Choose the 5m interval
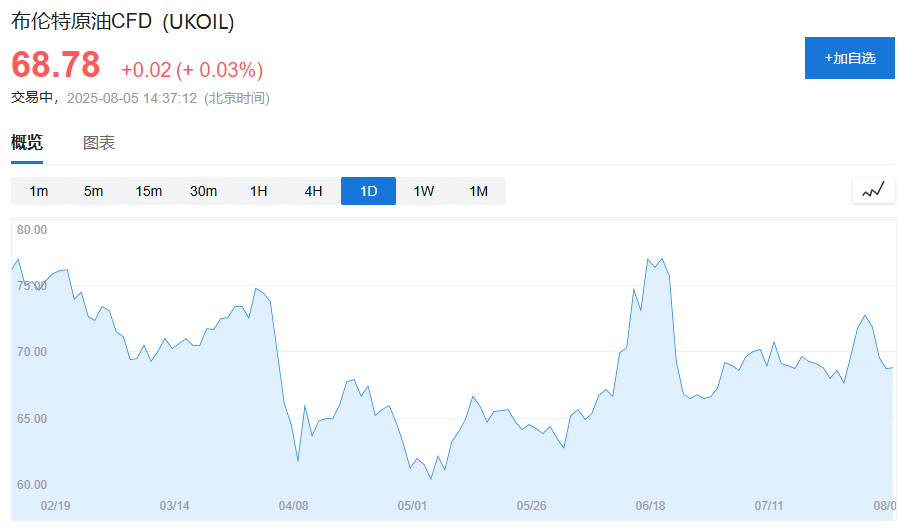The height and width of the screenshot is (532, 913). (93, 191)
